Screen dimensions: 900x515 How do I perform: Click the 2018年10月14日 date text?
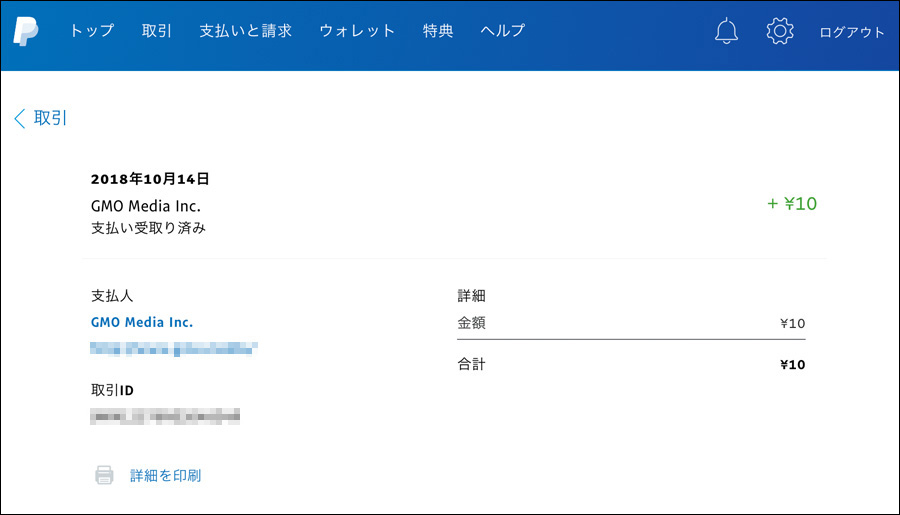click(150, 179)
